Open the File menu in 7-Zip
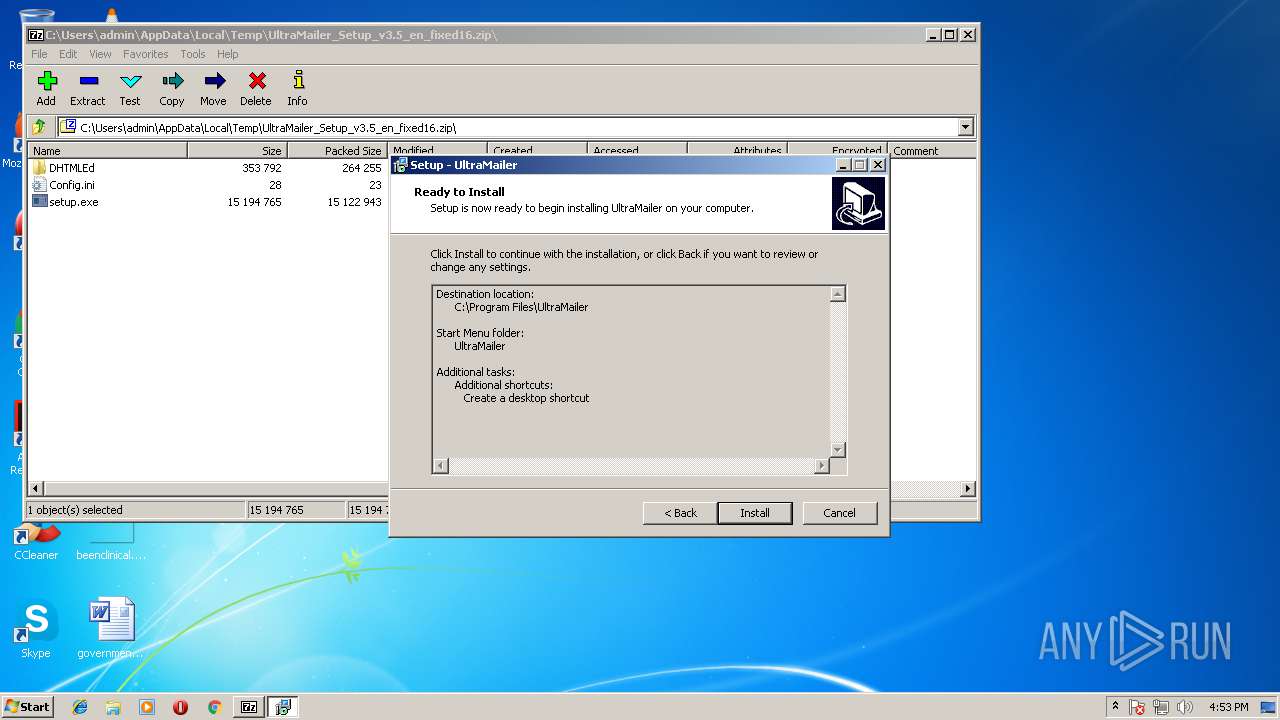 pyautogui.click(x=39, y=54)
